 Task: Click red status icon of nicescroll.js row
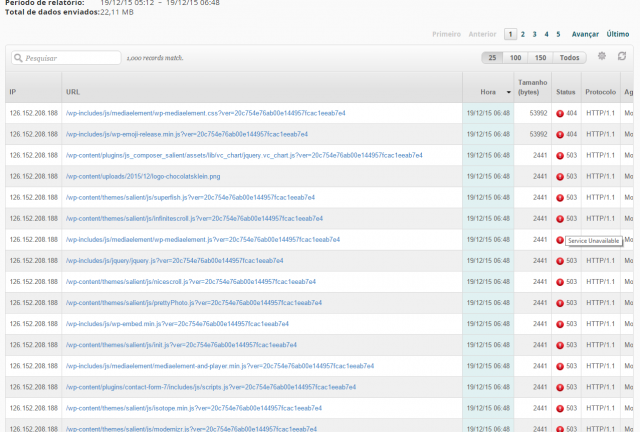(x=560, y=282)
